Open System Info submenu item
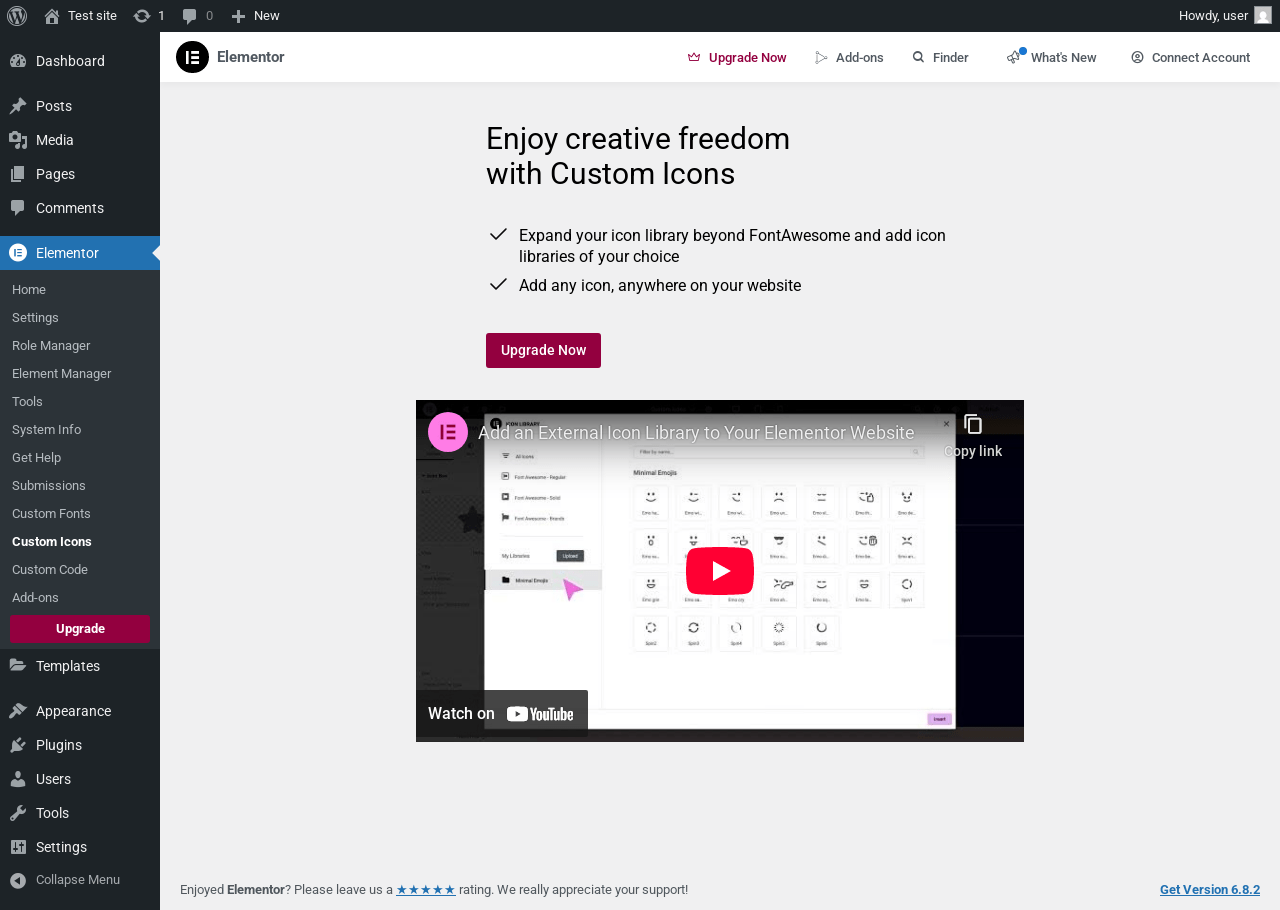Screen dimensions: 1280x910 (x=46, y=430)
